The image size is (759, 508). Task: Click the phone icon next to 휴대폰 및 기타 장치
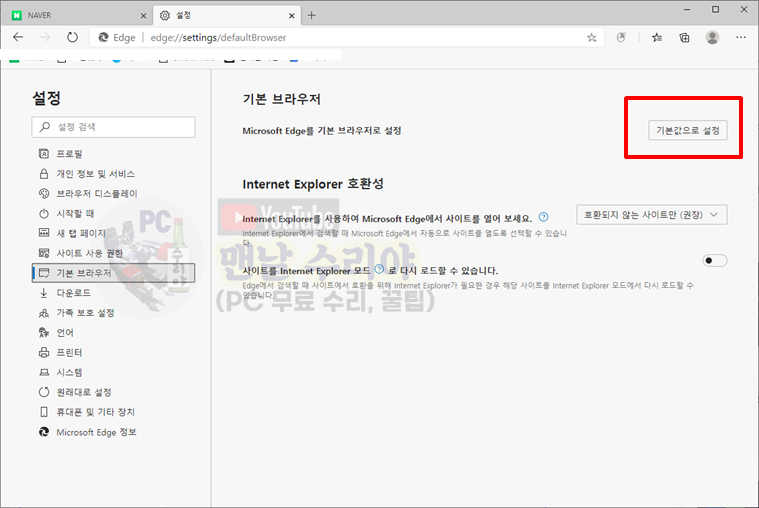[44, 412]
